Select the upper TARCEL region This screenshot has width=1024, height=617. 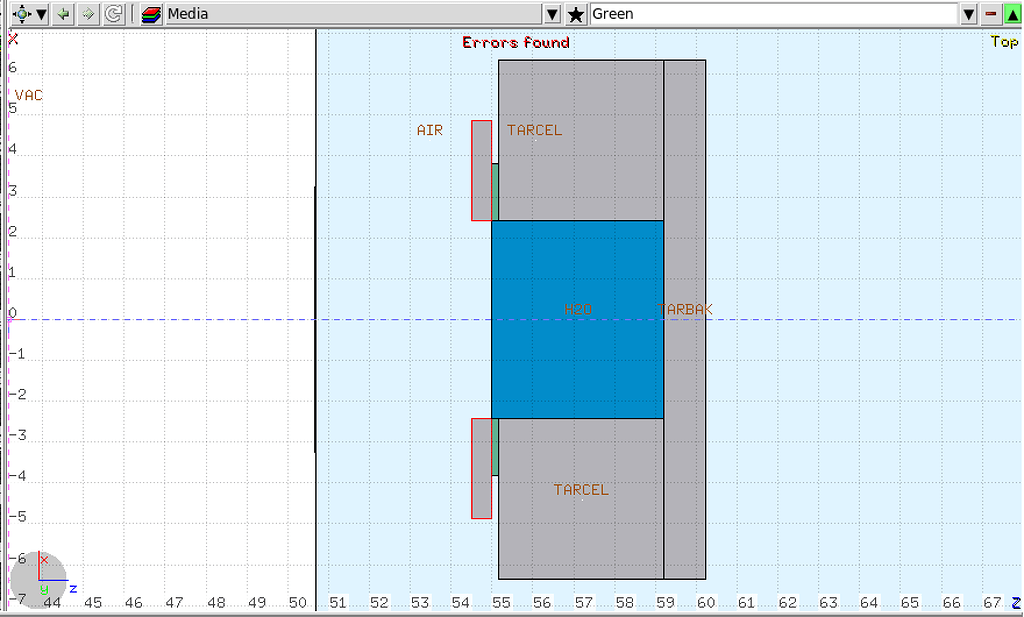(x=580, y=170)
